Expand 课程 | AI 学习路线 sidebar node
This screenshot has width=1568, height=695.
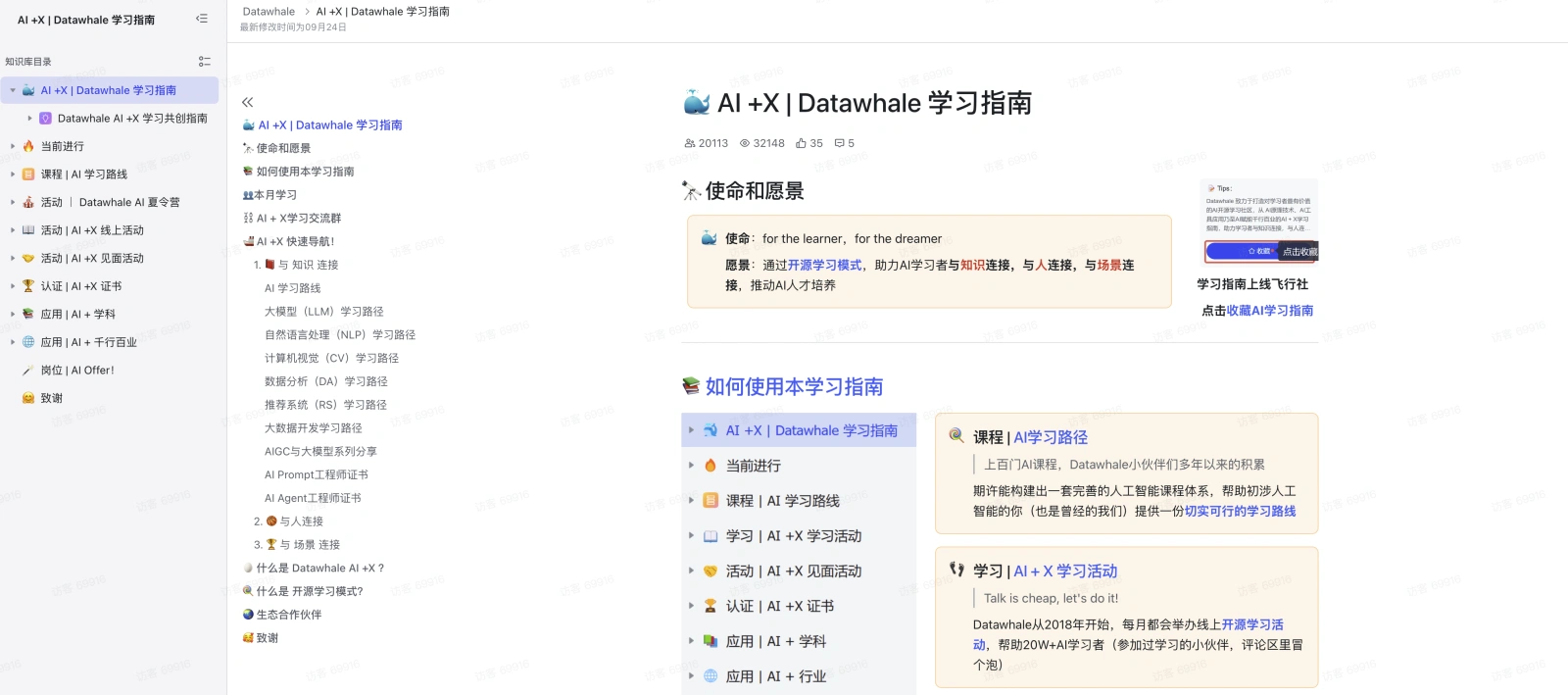coord(13,174)
